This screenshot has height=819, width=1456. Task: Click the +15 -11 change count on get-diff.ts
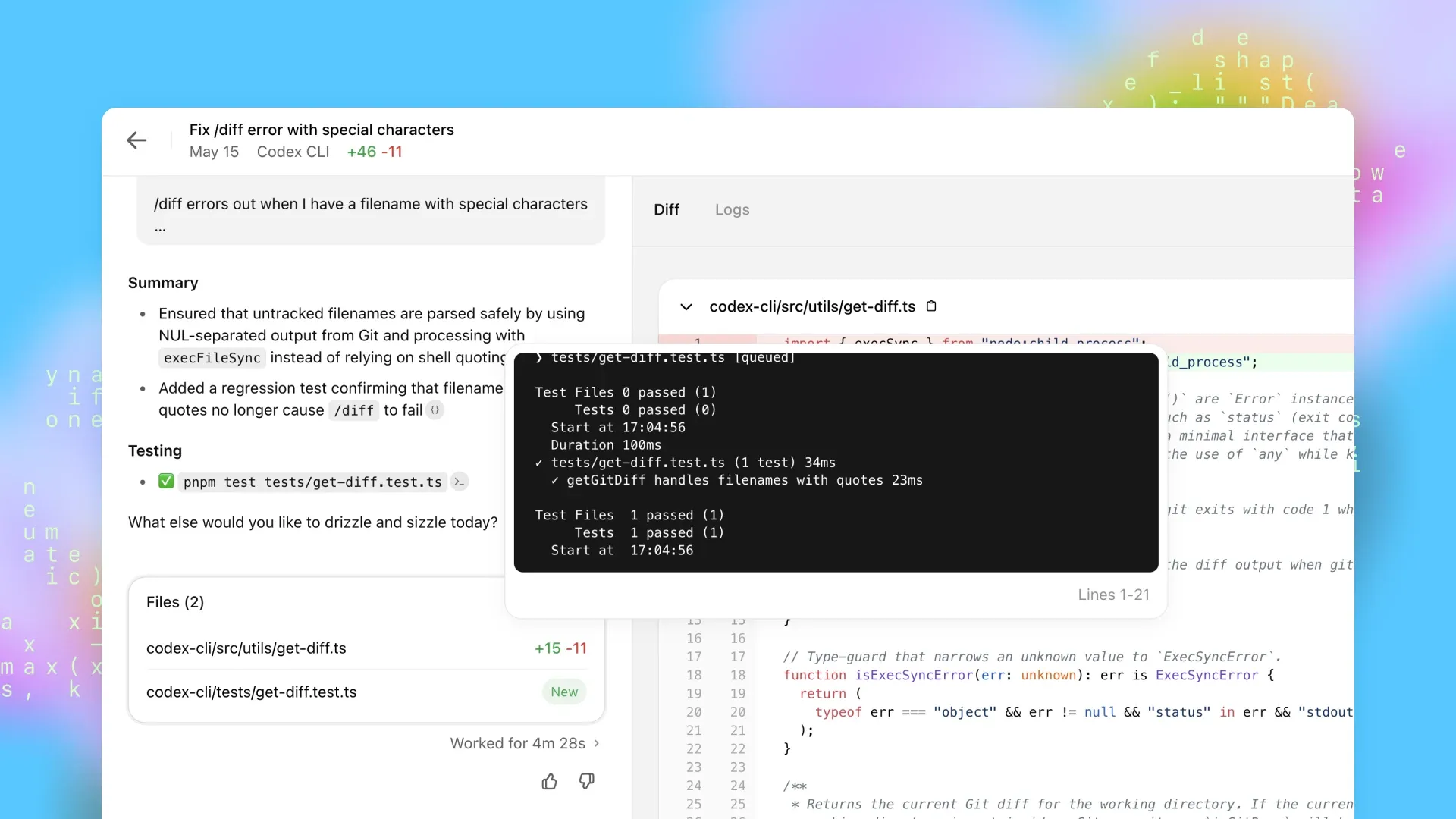[x=560, y=648]
